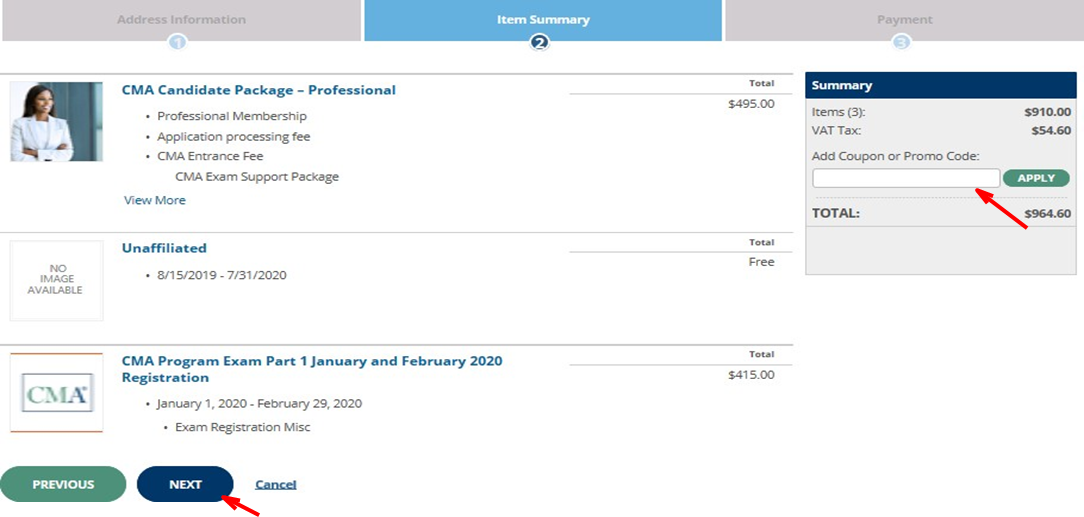This screenshot has height=517, width=1084.
Task: Click the No Image Available placeholder
Action: pos(56,279)
